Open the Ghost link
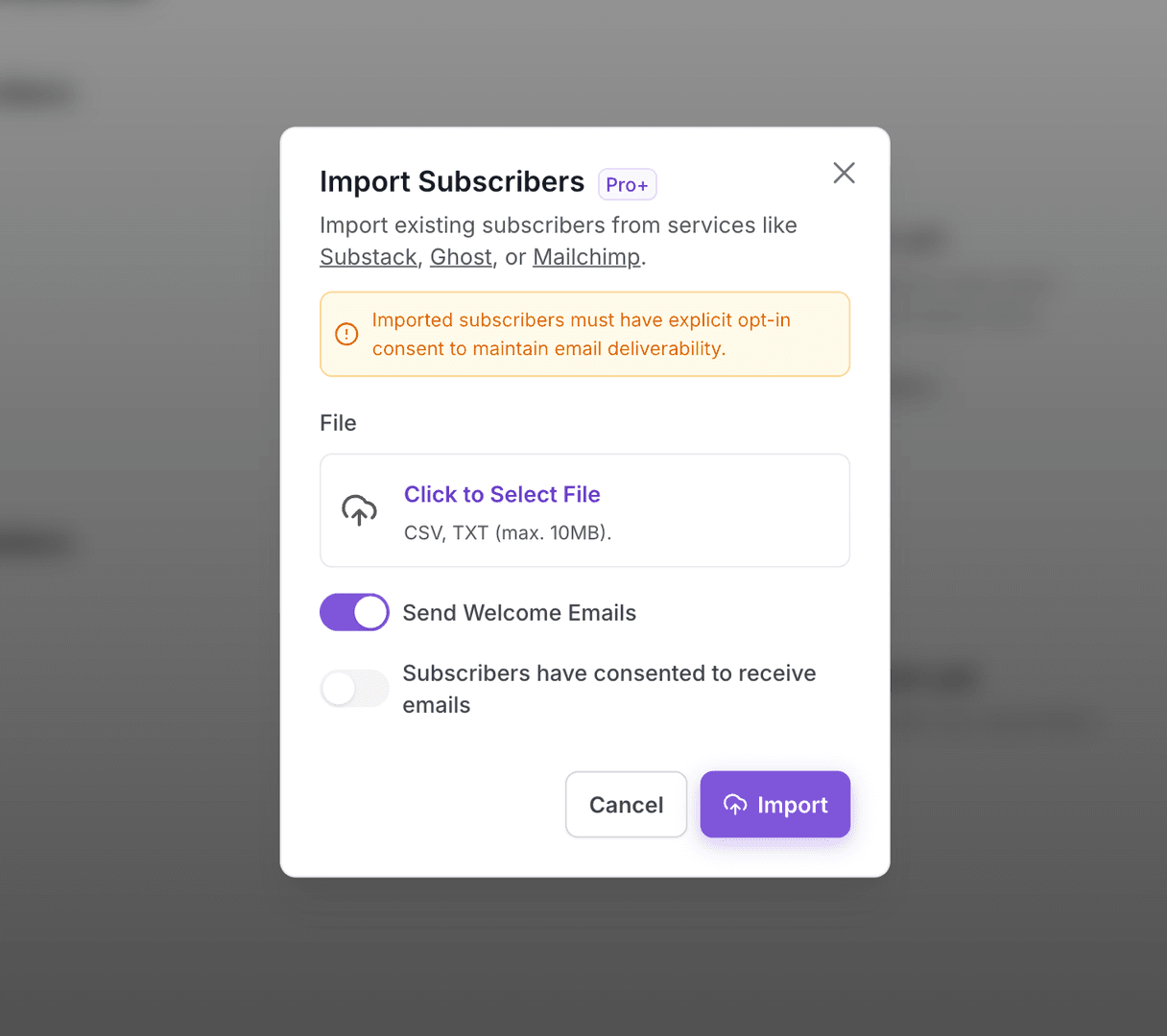The image size is (1167, 1036). tap(461, 257)
